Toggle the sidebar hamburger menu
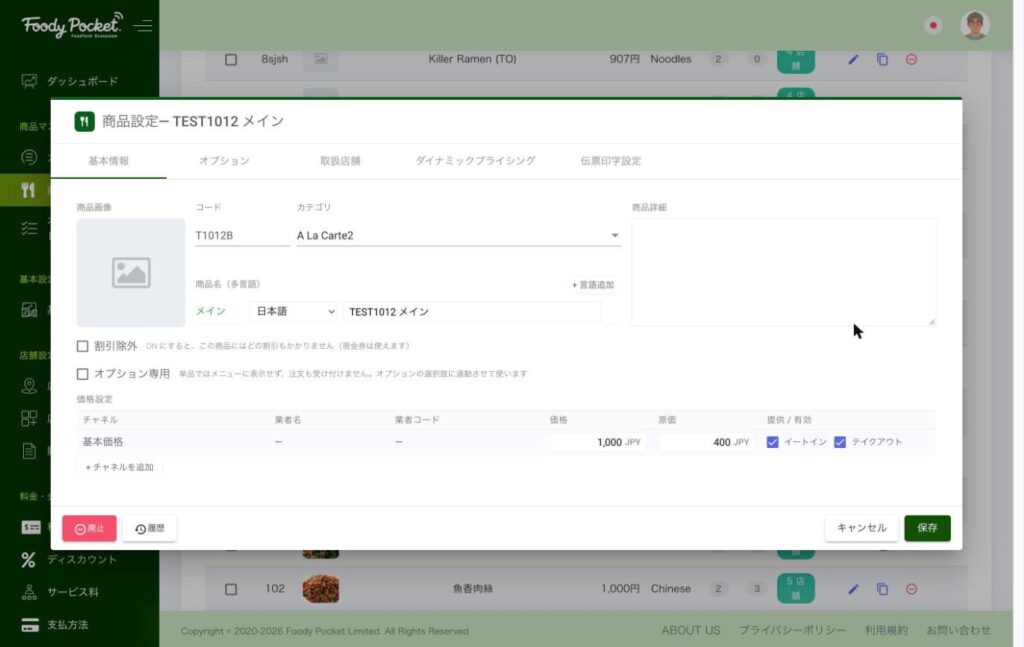Screen dimensions: 1024x647 [143, 25]
